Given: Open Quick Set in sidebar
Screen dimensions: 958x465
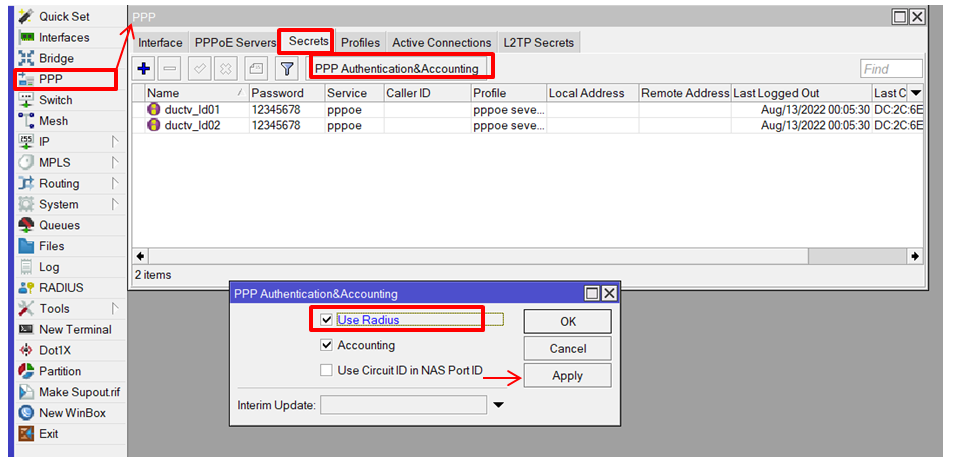Looking at the screenshot, I should click(63, 17).
